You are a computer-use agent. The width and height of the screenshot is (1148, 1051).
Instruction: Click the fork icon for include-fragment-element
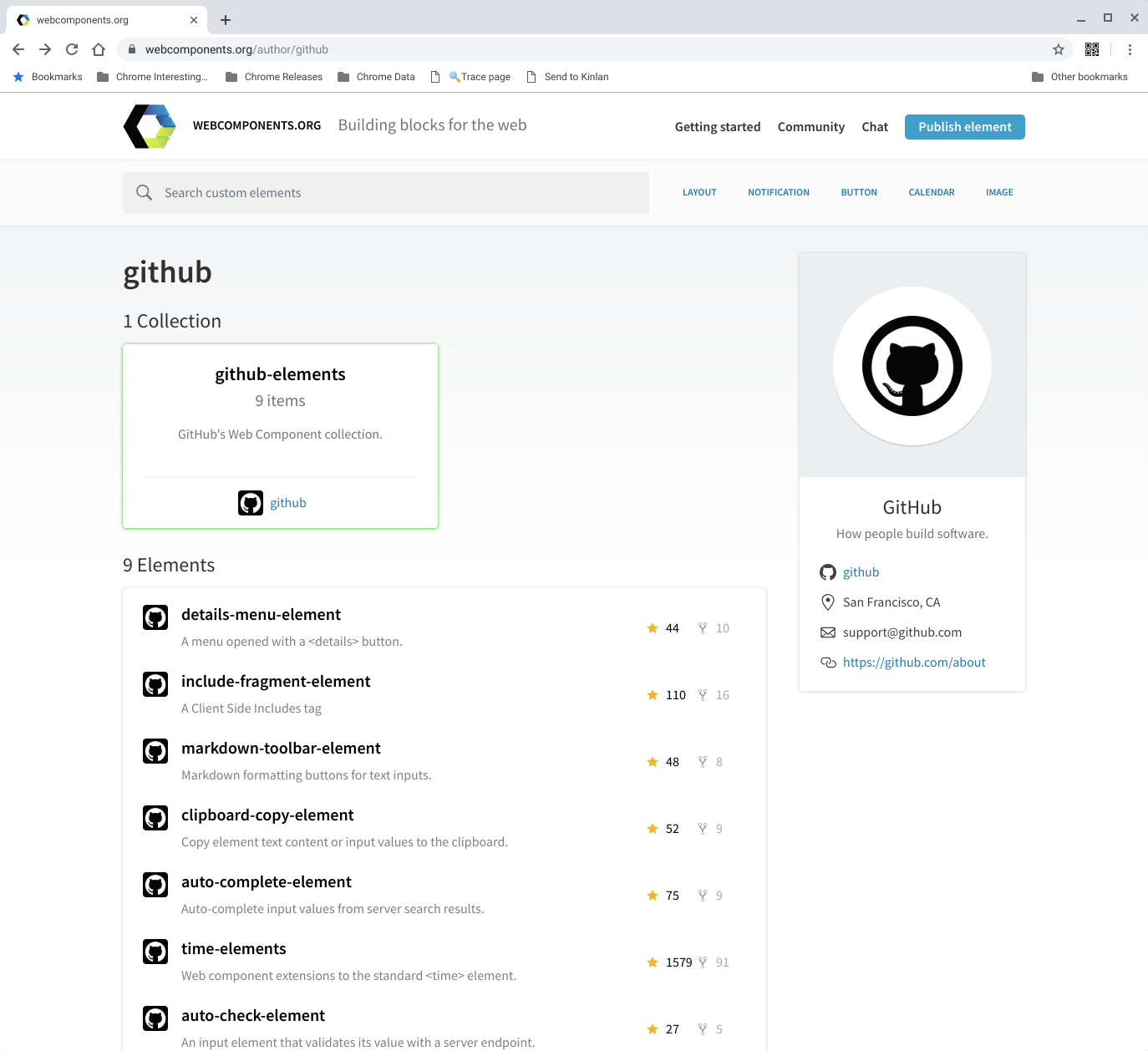click(703, 695)
